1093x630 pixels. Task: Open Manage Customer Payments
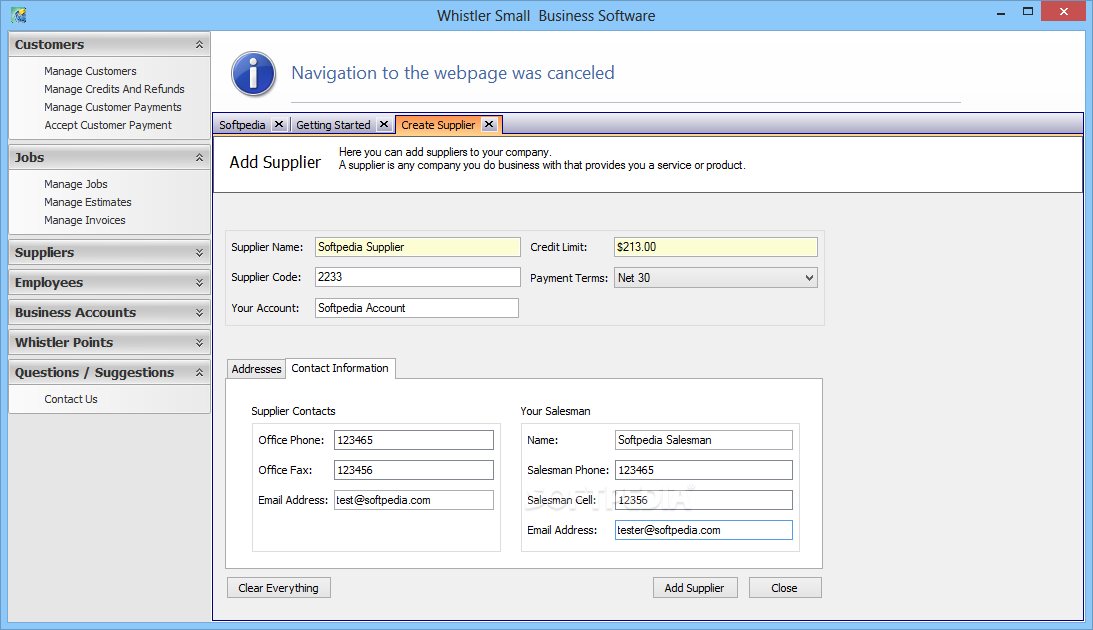113,107
